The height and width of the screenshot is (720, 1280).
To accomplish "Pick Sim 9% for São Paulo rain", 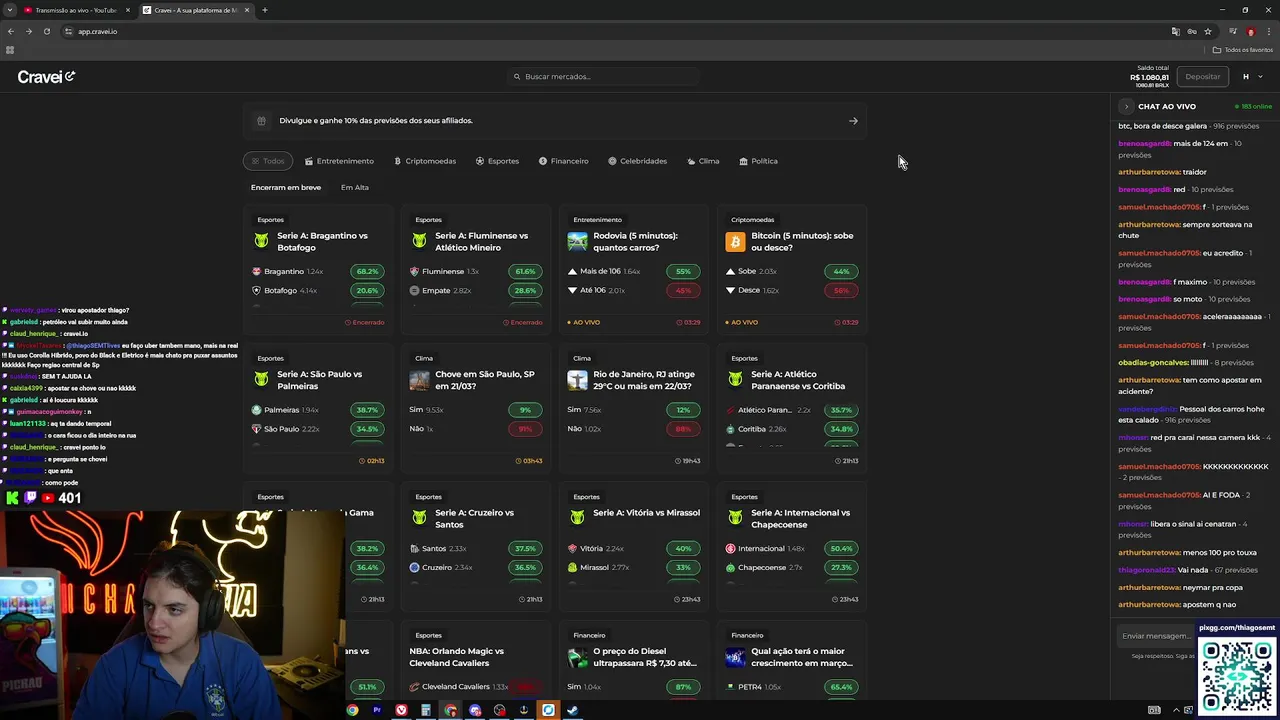I will tap(525, 410).
